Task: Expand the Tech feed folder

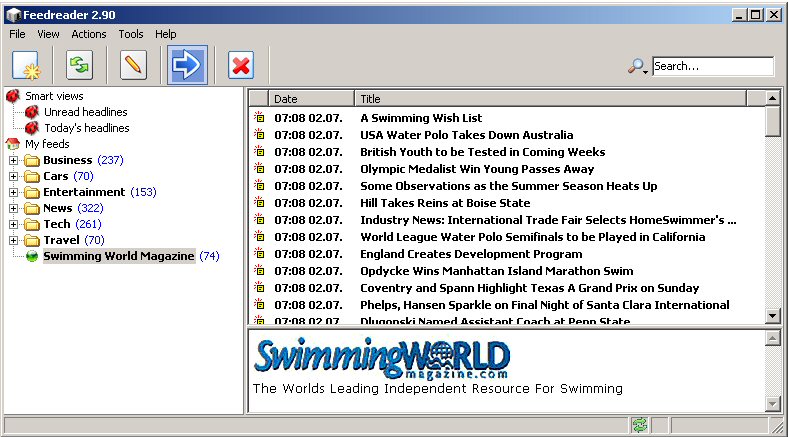Action: pos(13,224)
